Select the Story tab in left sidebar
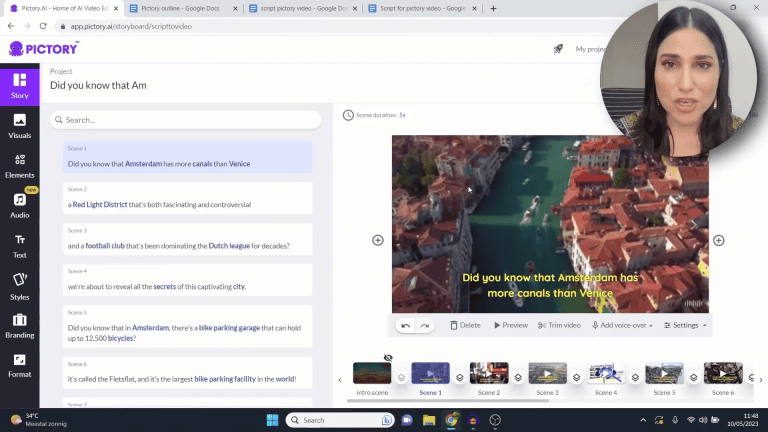768x432 pixels. point(19,86)
